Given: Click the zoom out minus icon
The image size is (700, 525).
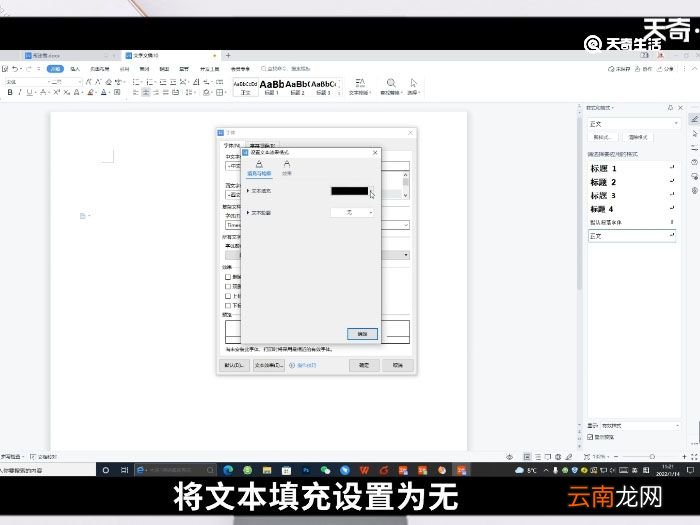Looking at the screenshot, I should coord(617,457).
